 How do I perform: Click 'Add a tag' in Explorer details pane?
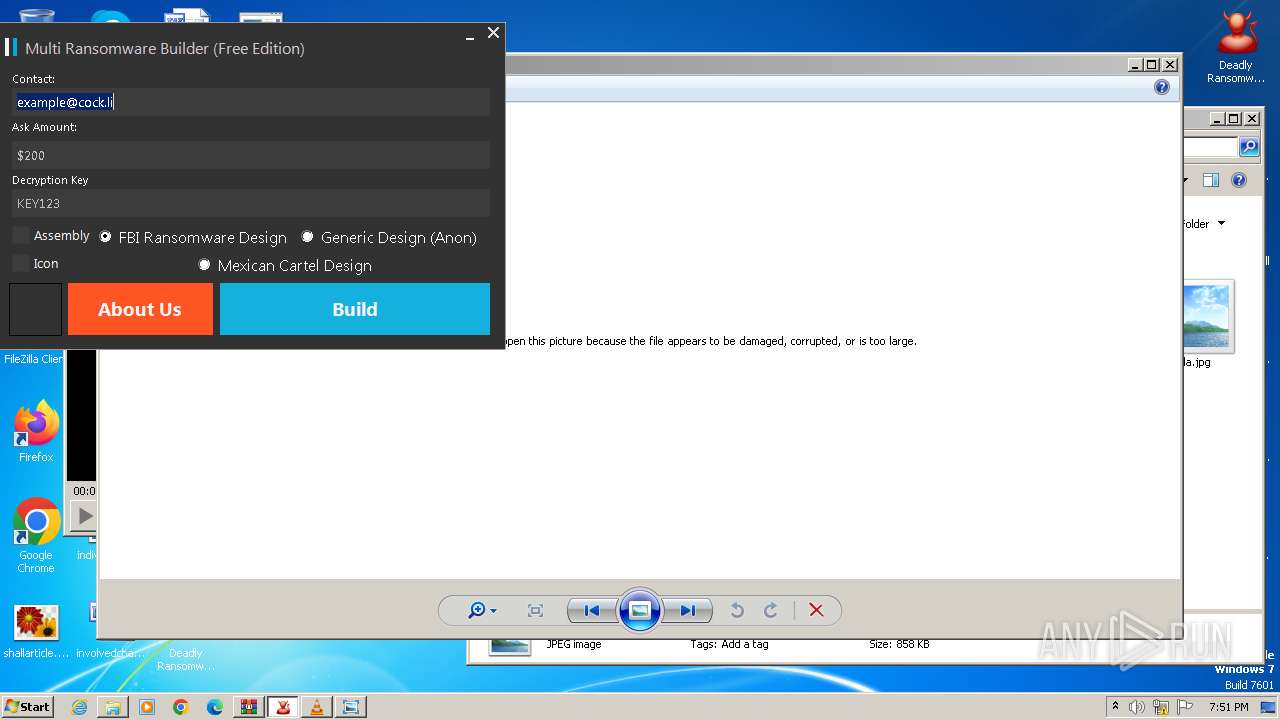[x=744, y=644]
